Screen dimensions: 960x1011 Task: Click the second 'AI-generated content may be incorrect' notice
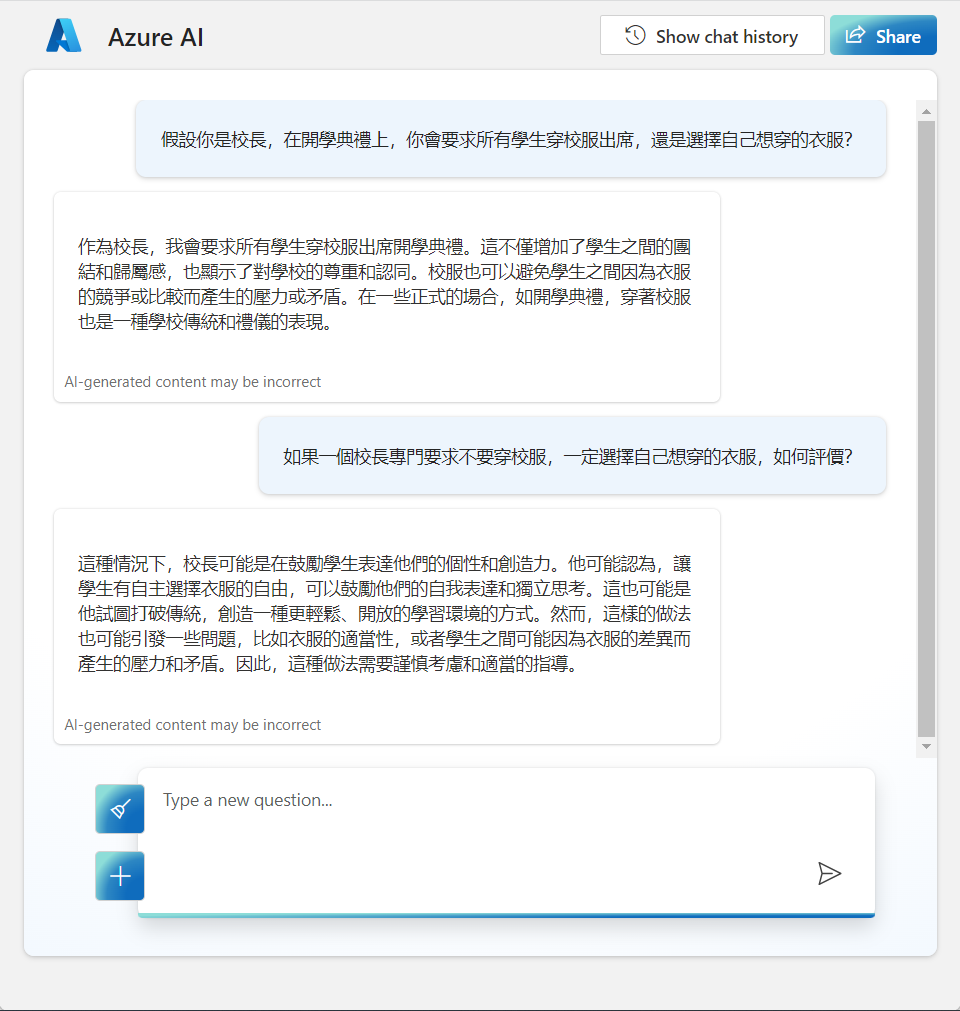(x=193, y=725)
